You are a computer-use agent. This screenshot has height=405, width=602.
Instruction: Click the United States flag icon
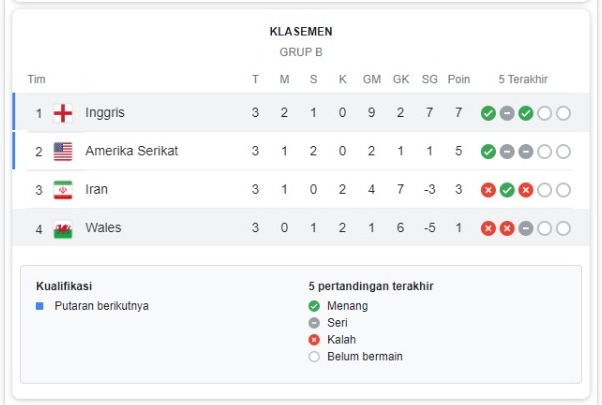coord(63,151)
